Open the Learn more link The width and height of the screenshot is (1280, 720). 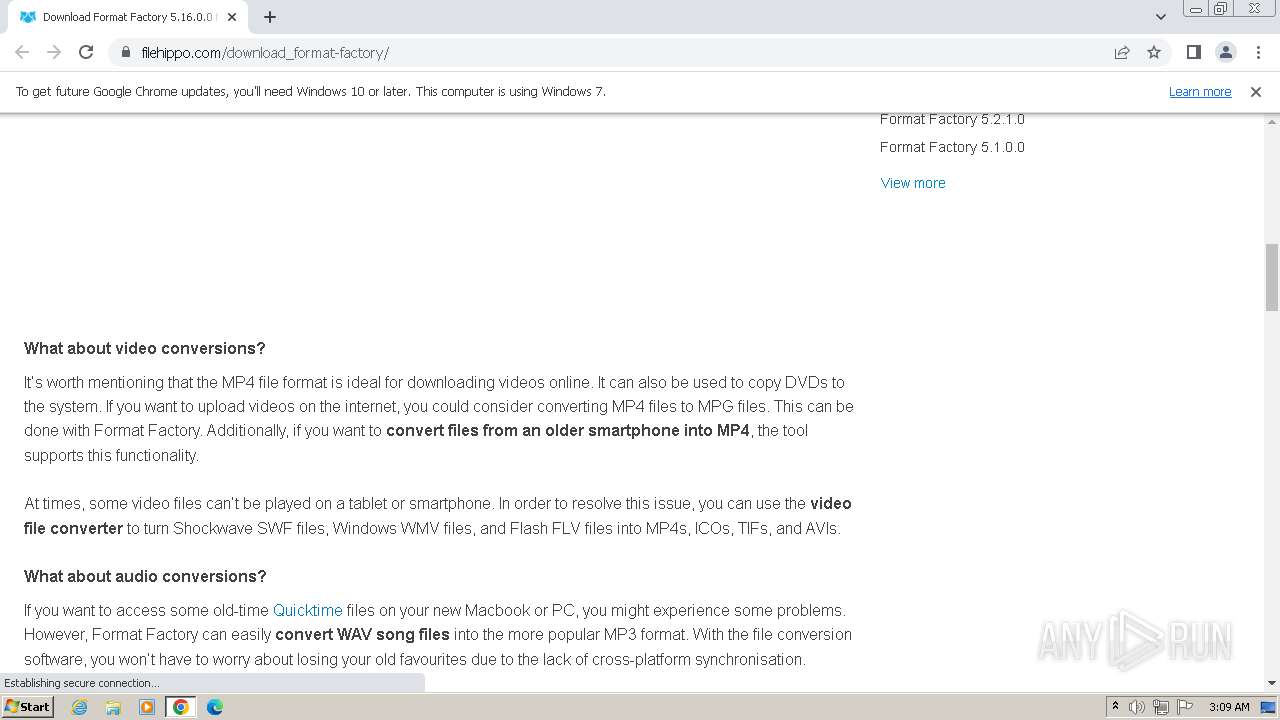click(x=1200, y=91)
